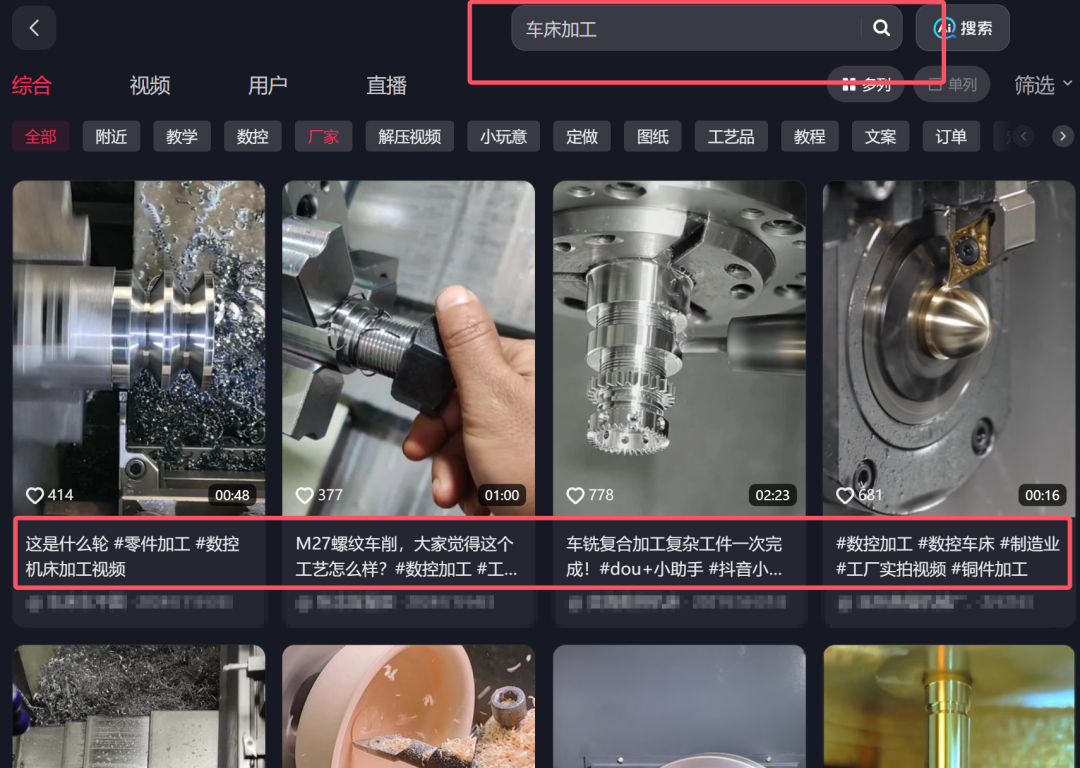Select the 工艺品 filter chip

(731, 136)
